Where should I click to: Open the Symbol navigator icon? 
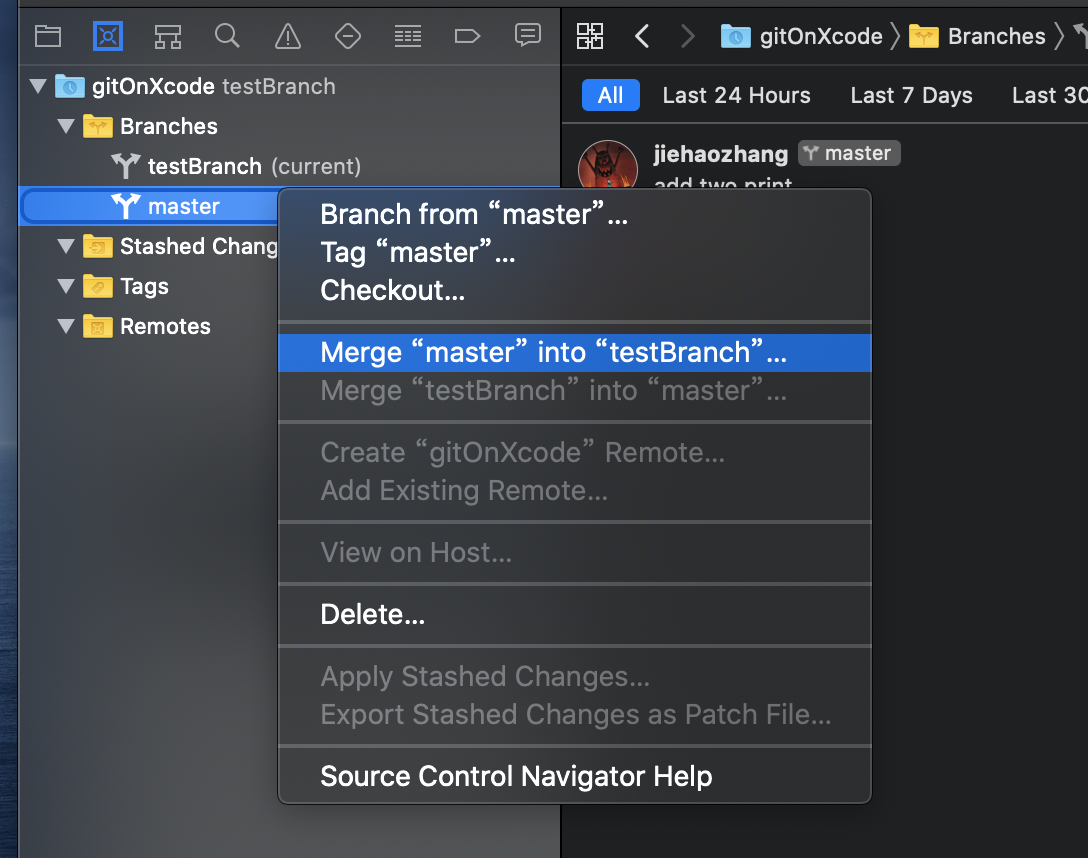pyautogui.click(x=168, y=36)
